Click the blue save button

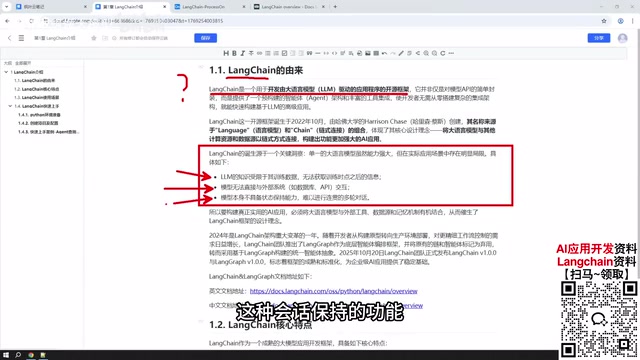point(205,38)
